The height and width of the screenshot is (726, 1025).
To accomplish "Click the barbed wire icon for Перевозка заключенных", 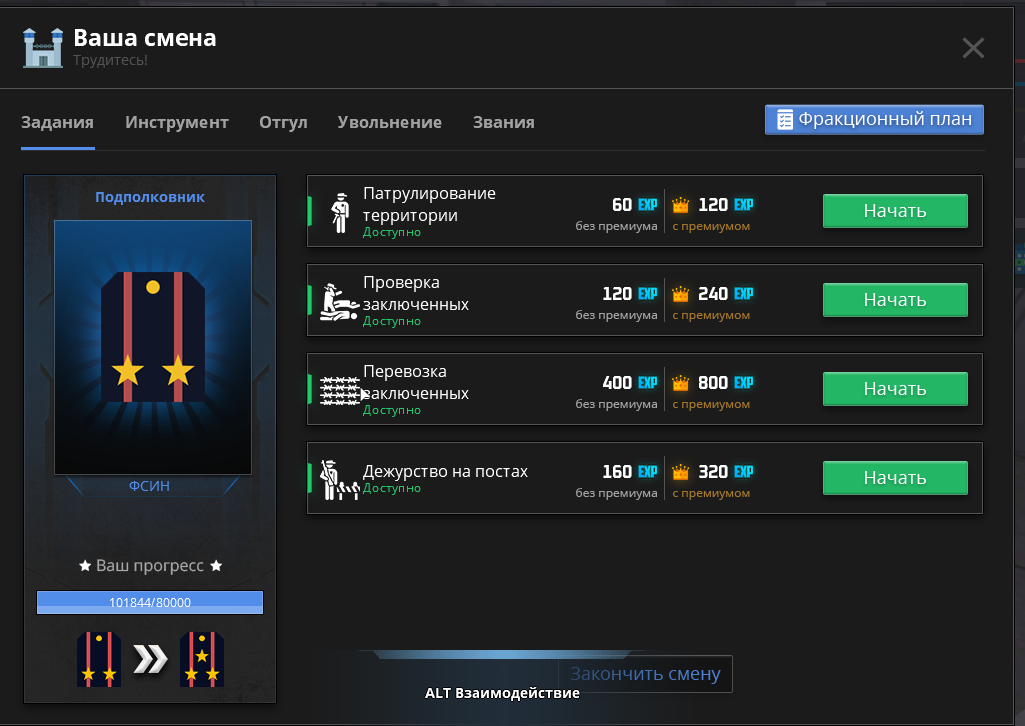I will coord(340,390).
